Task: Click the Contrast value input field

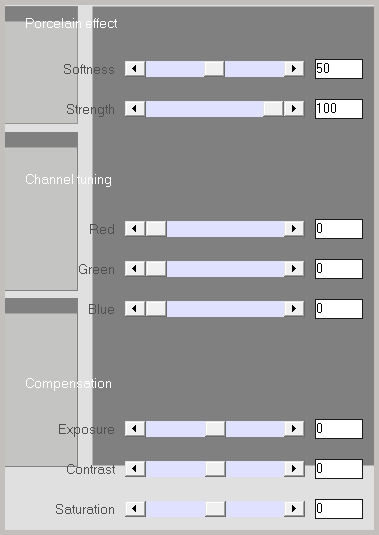Action: pos(339,469)
